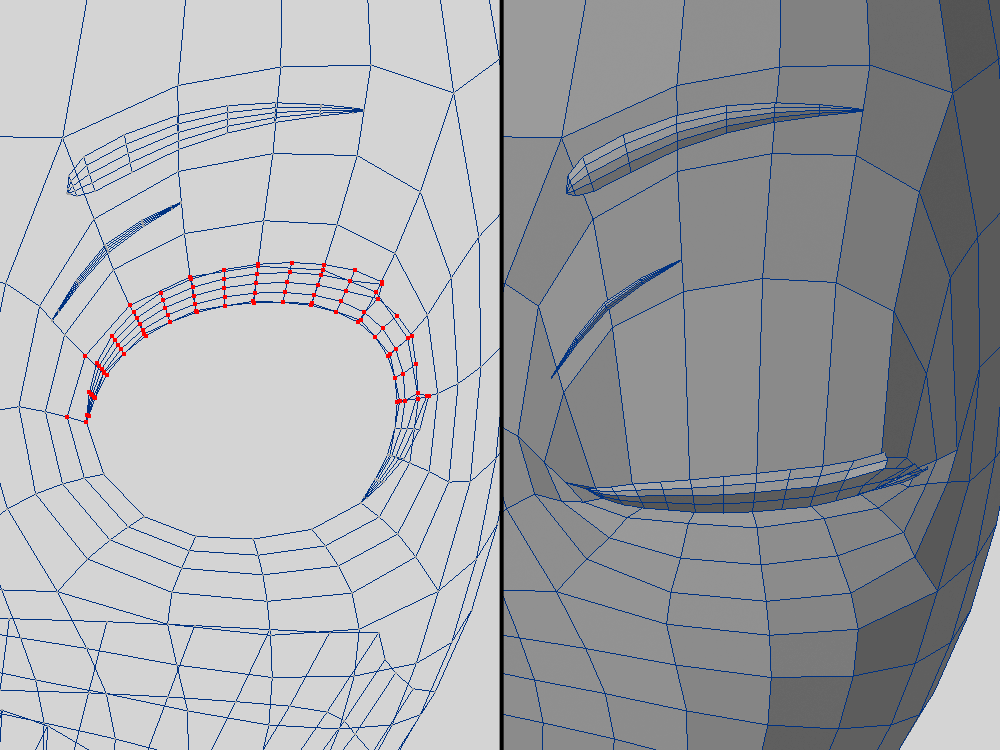Click the blunt end of the shaded eyebrow

tap(572, 184)
